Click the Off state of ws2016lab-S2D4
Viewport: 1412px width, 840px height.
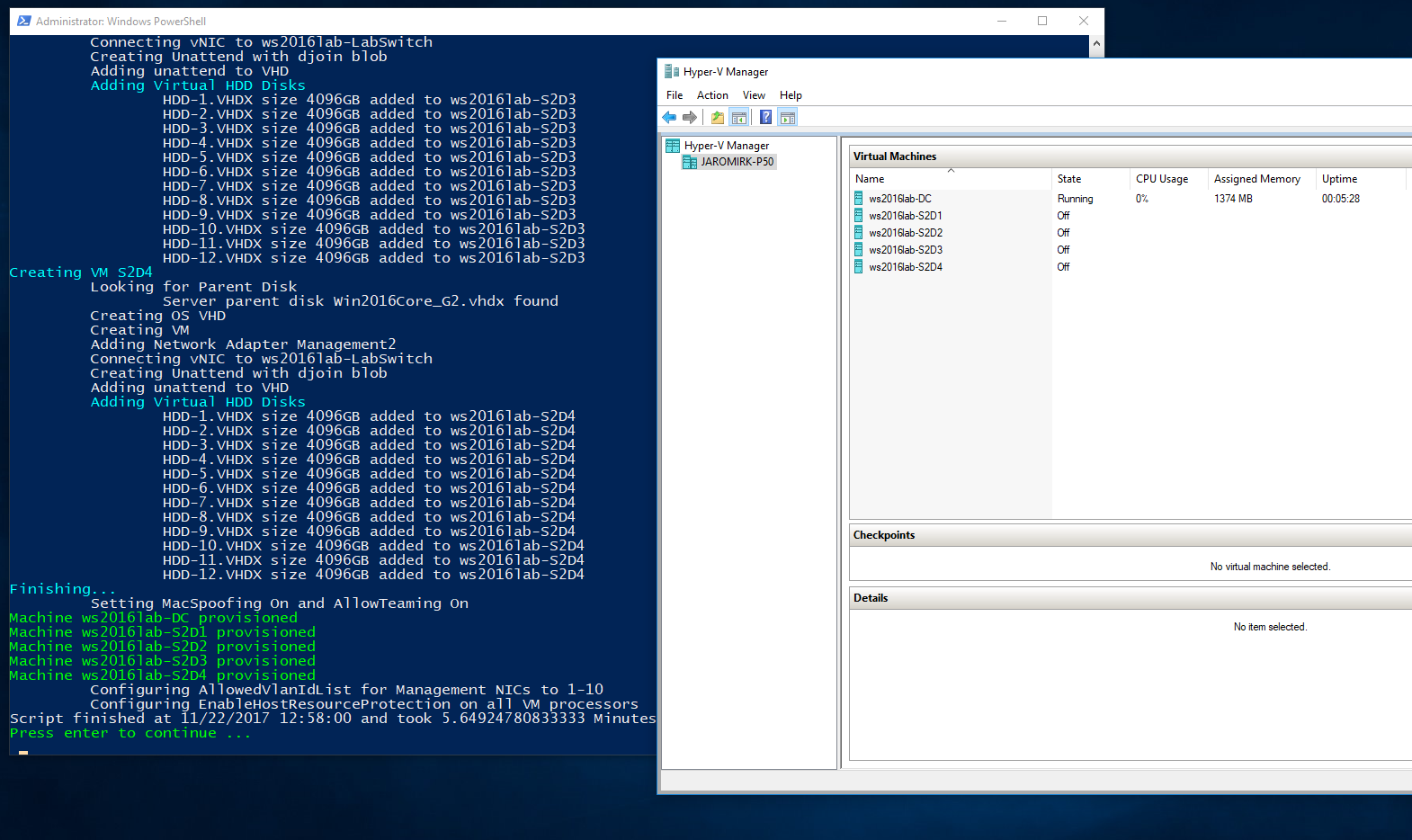point(1063,267)
